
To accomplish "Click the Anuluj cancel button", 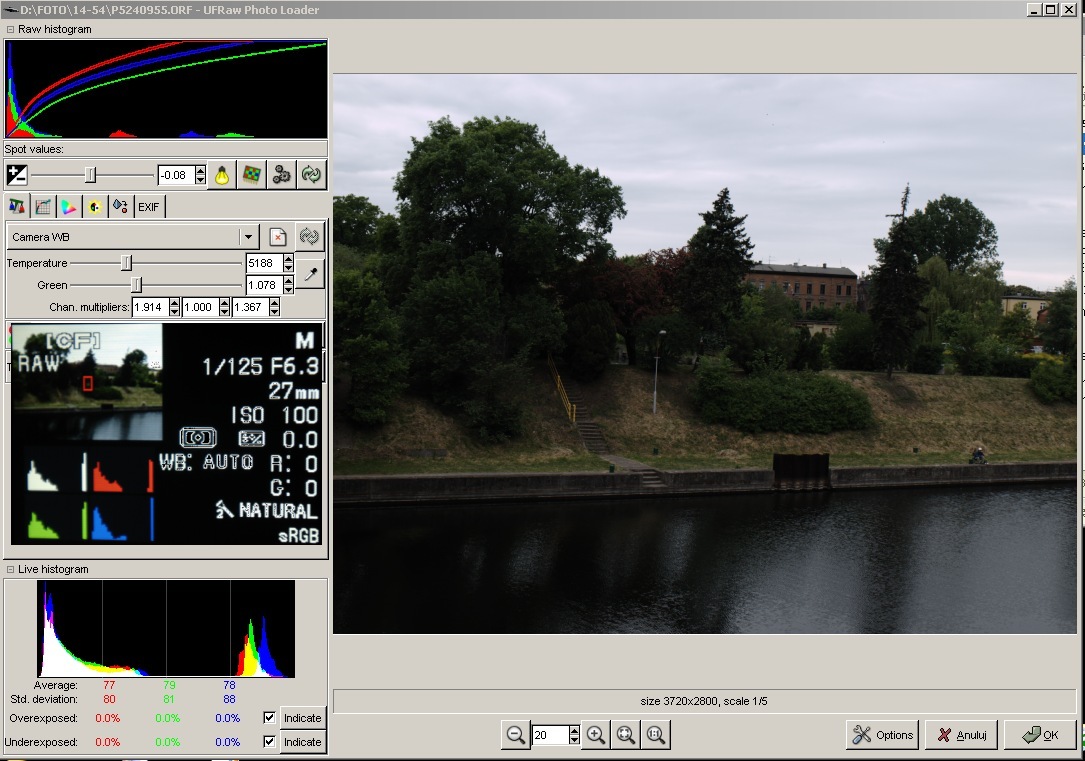I will [x=961, y=735].
